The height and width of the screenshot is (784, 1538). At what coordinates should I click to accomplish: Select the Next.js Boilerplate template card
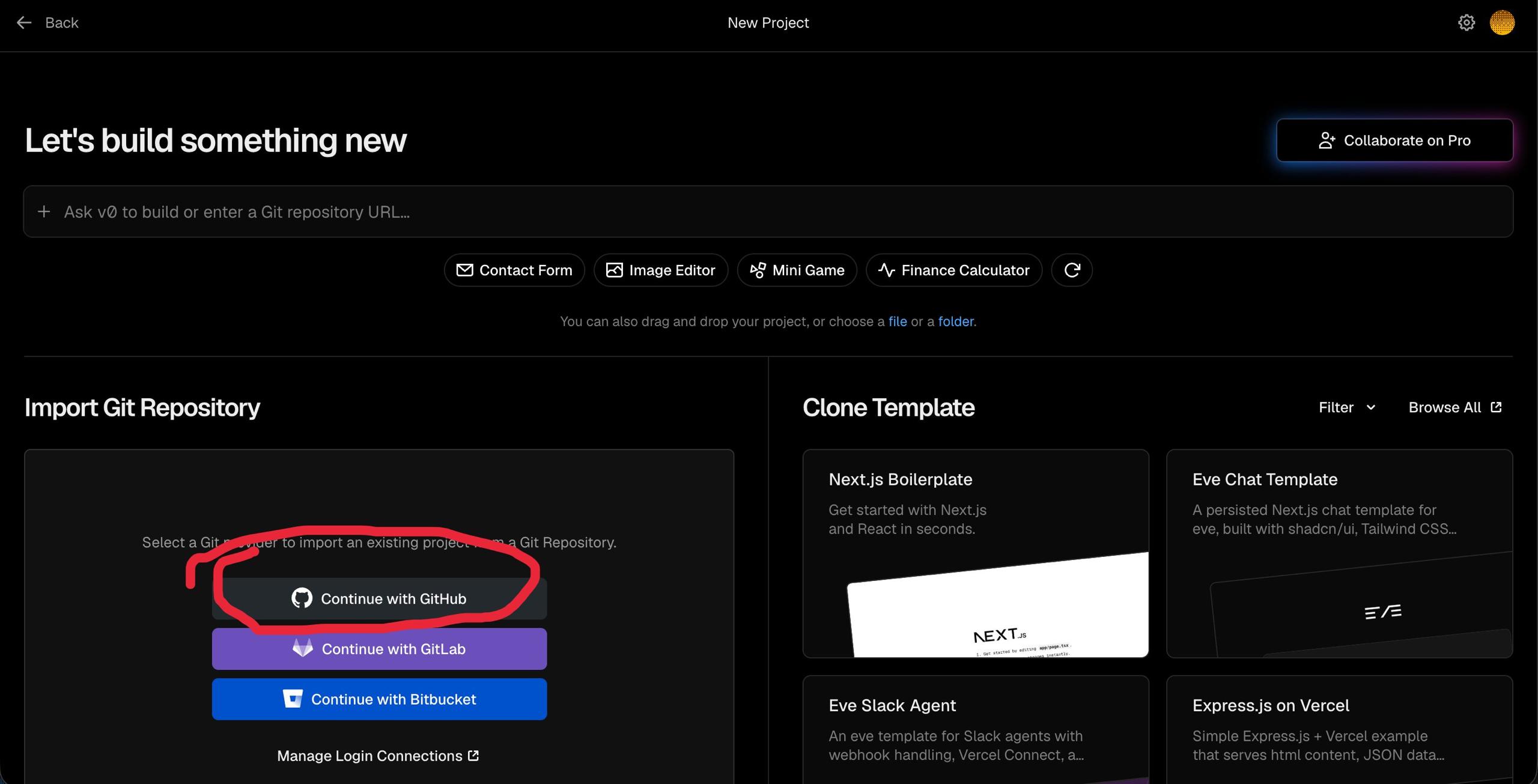click(x=976, y=553)
